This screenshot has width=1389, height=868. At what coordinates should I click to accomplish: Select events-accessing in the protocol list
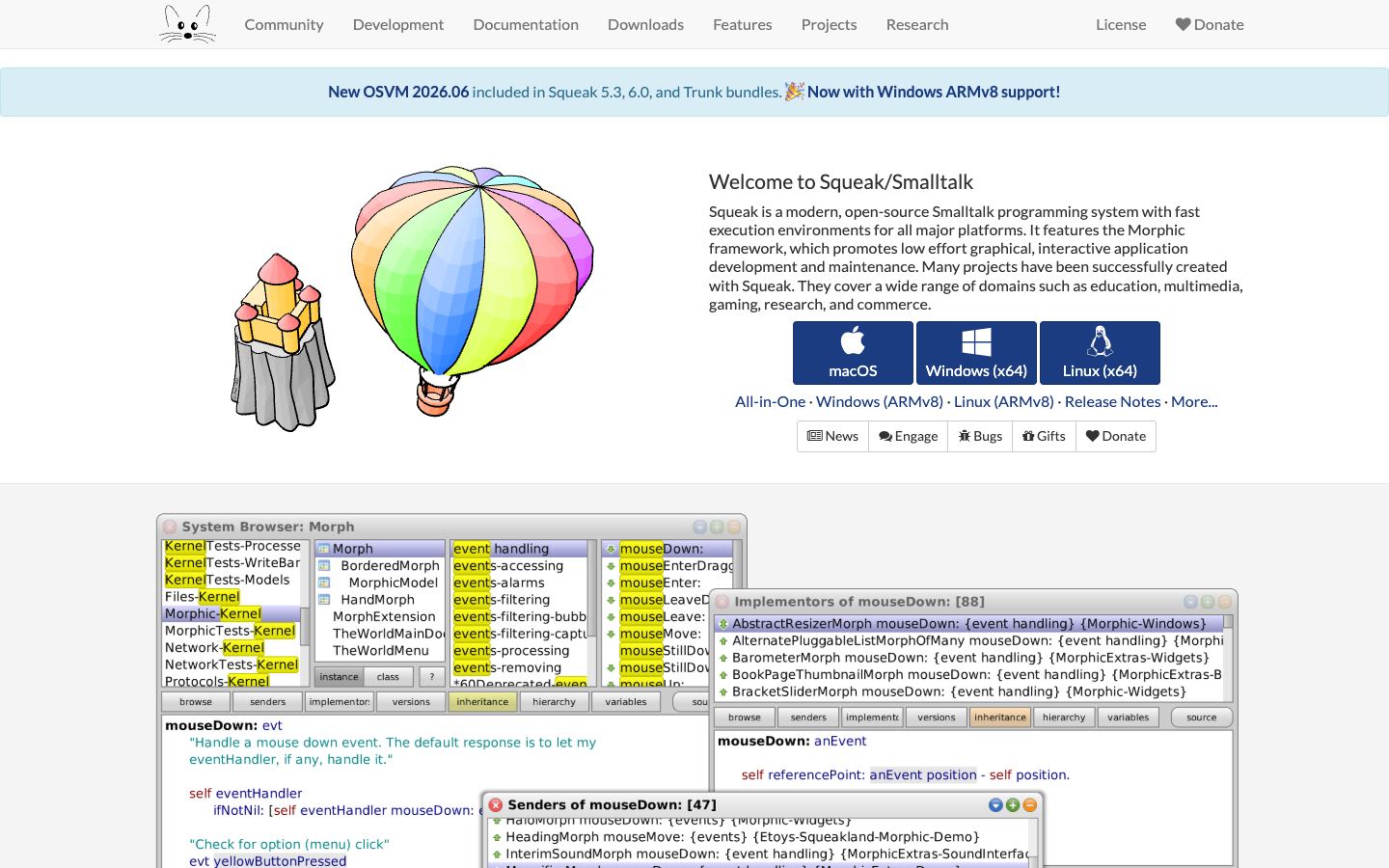click(x=519, y=566)
